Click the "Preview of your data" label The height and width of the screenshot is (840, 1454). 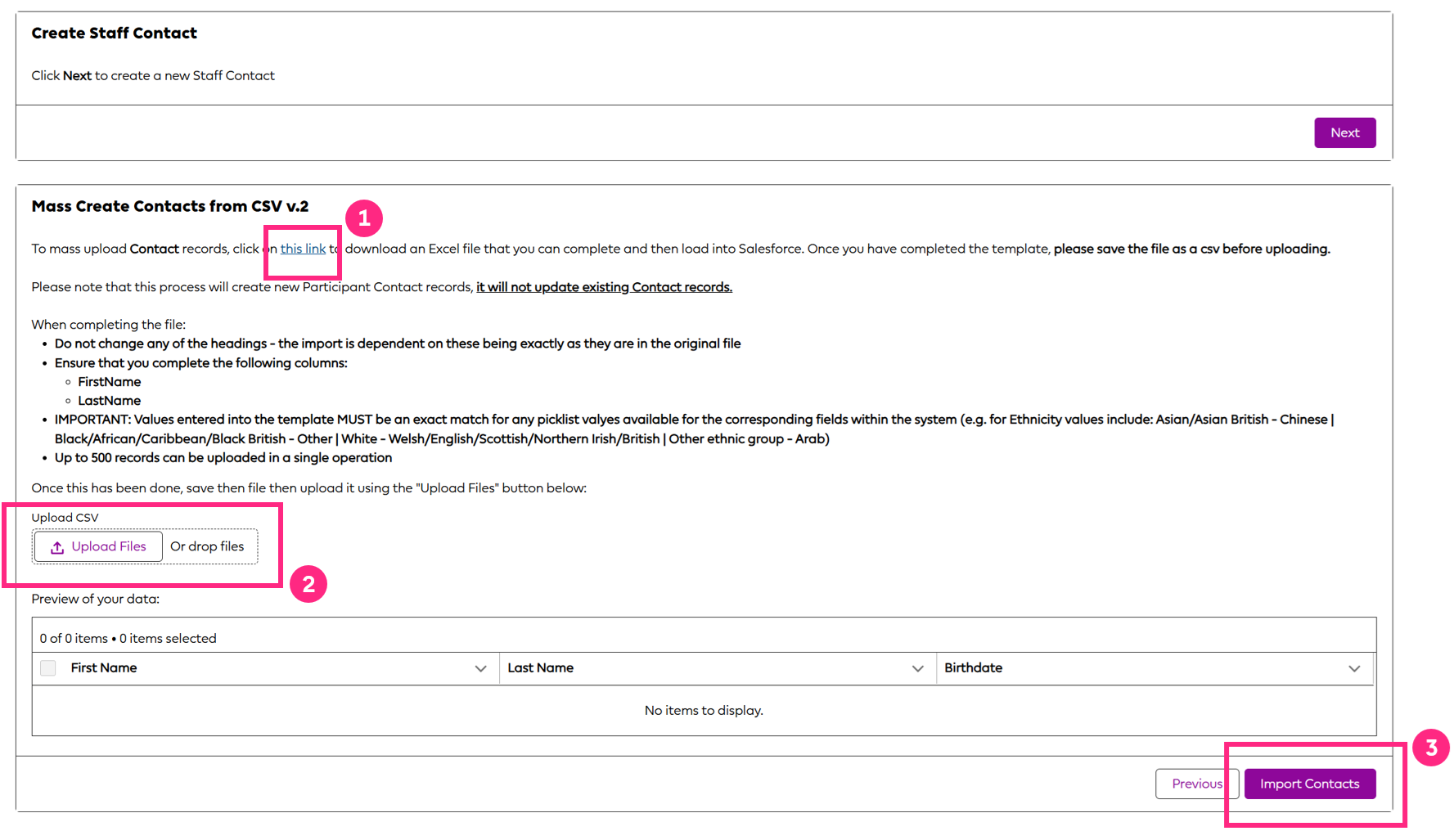[96, 599]
